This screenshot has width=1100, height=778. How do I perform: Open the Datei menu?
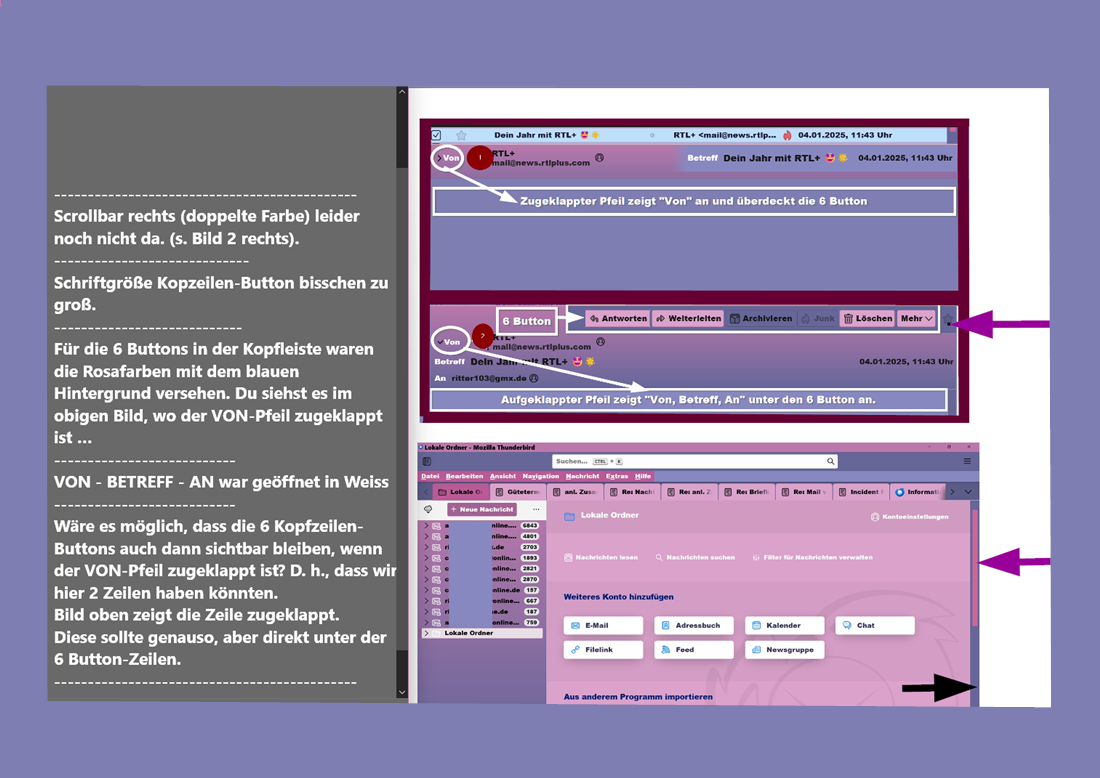pyautogui.click(x=430, y=476)
